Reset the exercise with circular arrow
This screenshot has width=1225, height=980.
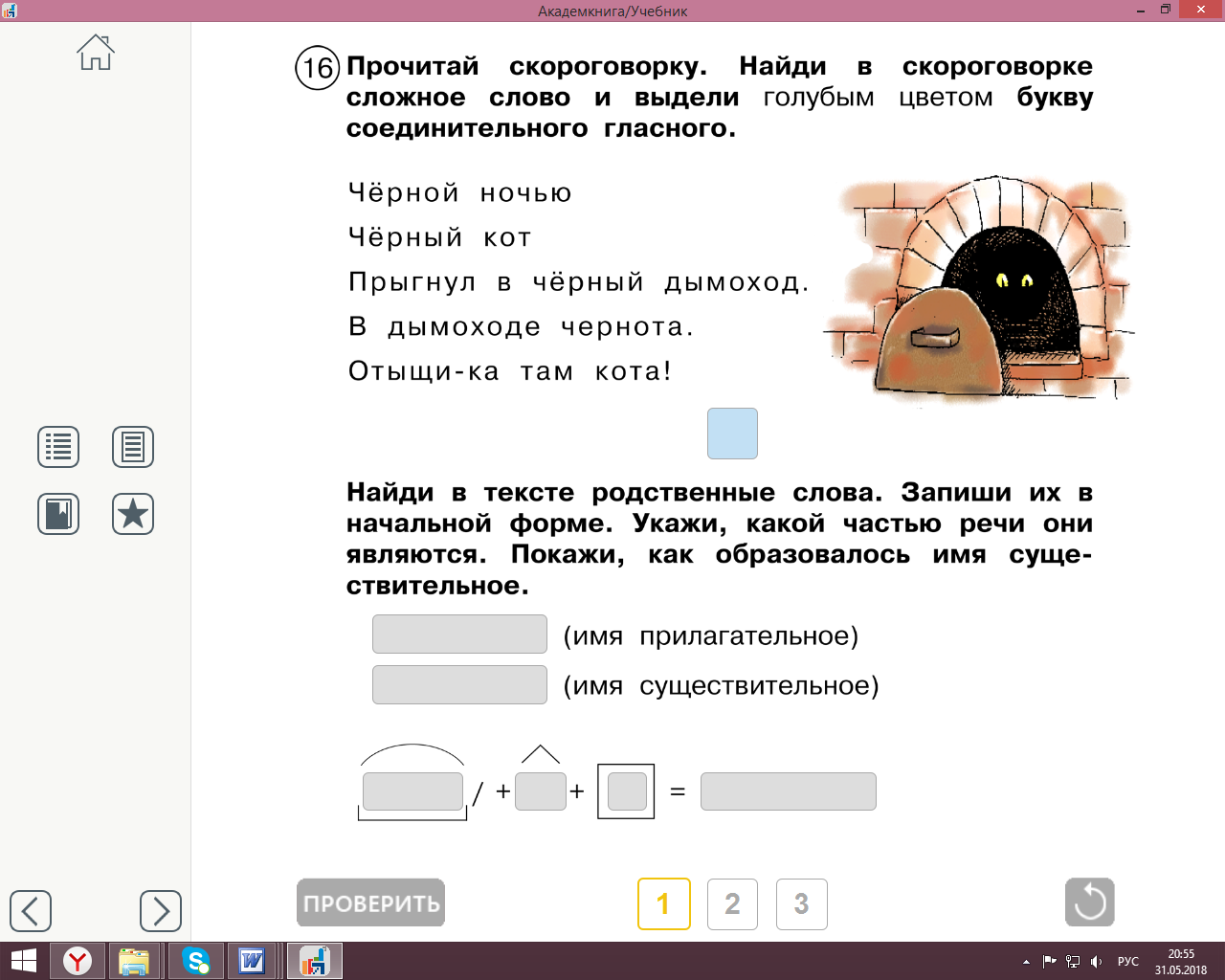tap(1090, 902)
